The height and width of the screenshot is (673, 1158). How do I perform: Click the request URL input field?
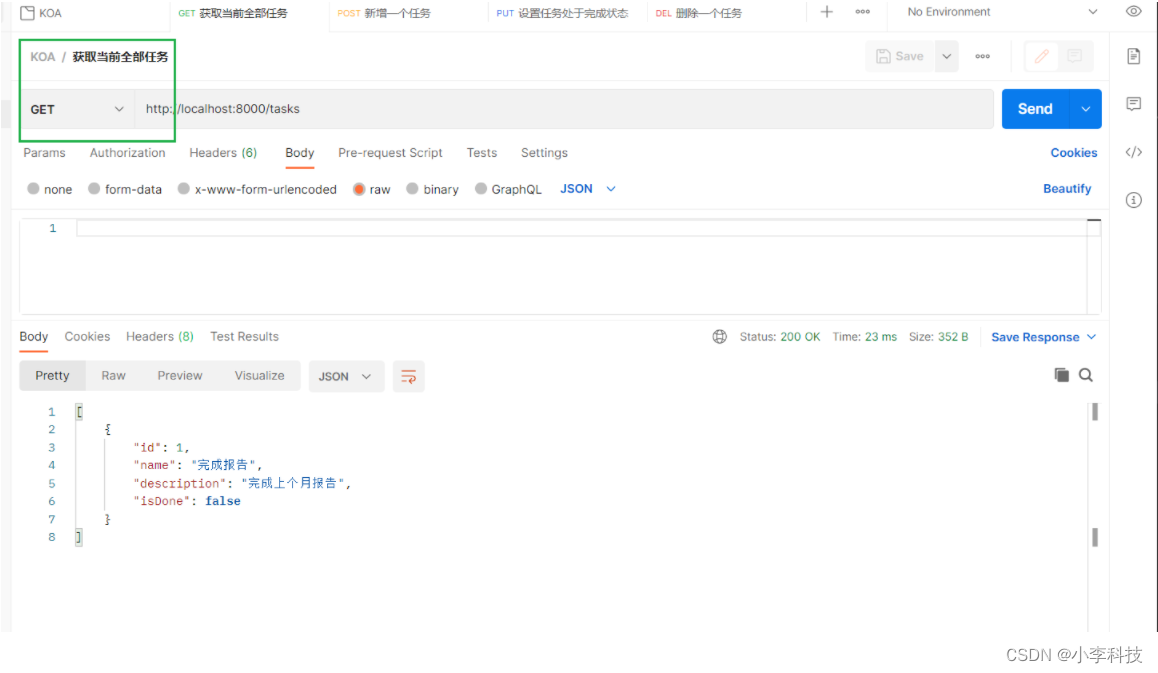[x=560, y=109]
